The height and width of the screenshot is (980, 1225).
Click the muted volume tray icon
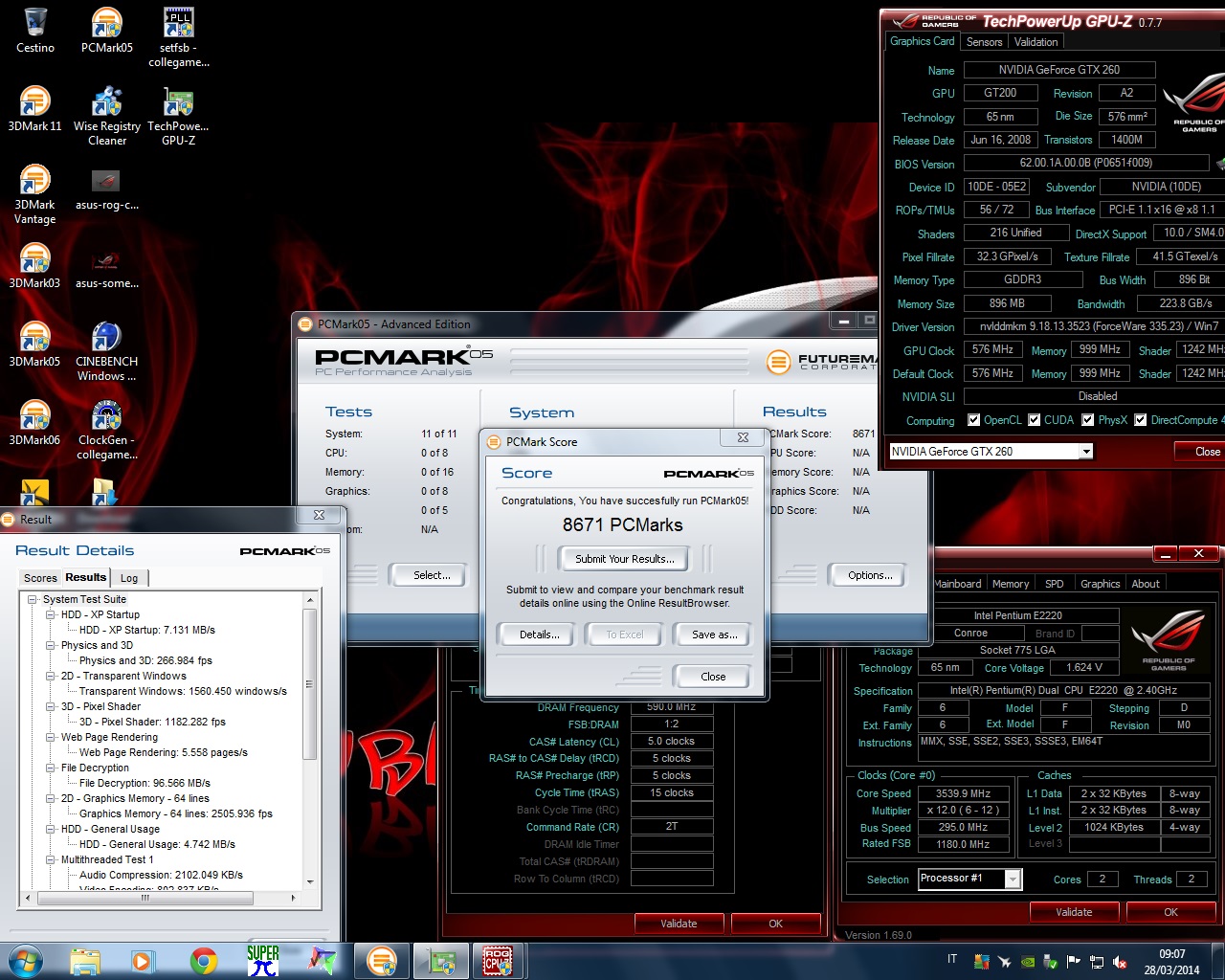point(1120,962)
